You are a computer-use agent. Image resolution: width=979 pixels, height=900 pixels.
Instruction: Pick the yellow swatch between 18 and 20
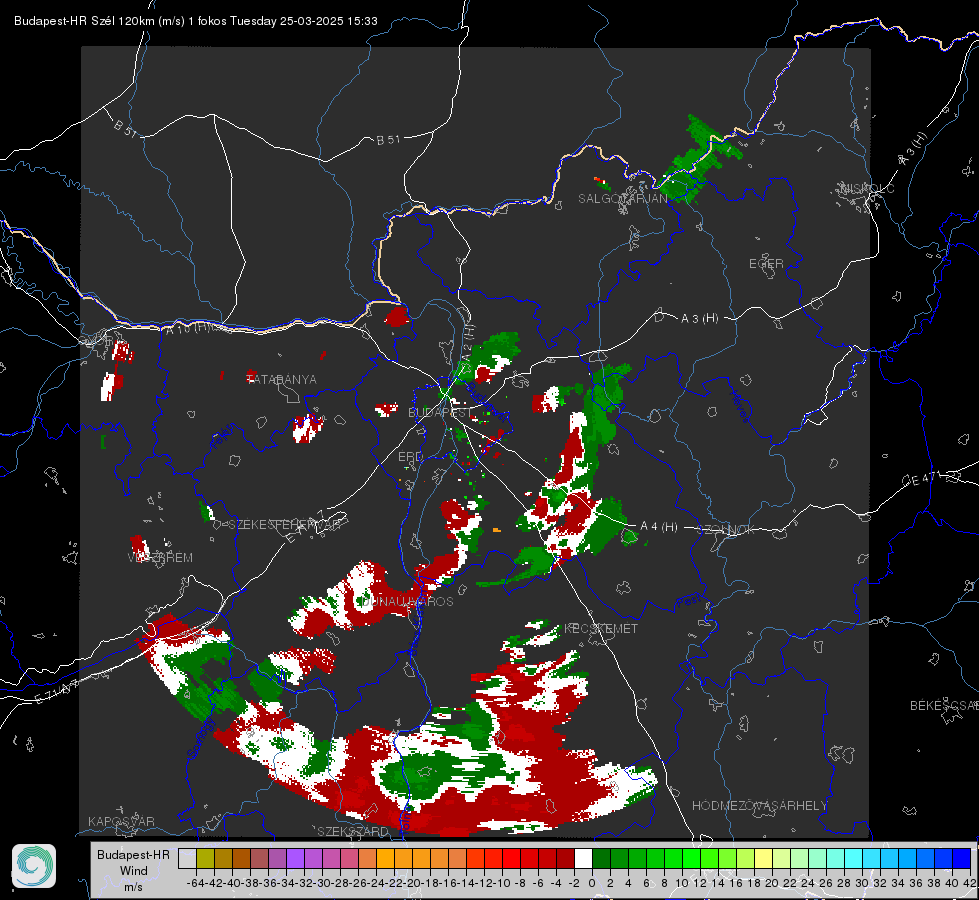pyautogui.click(x=764, y=858)
